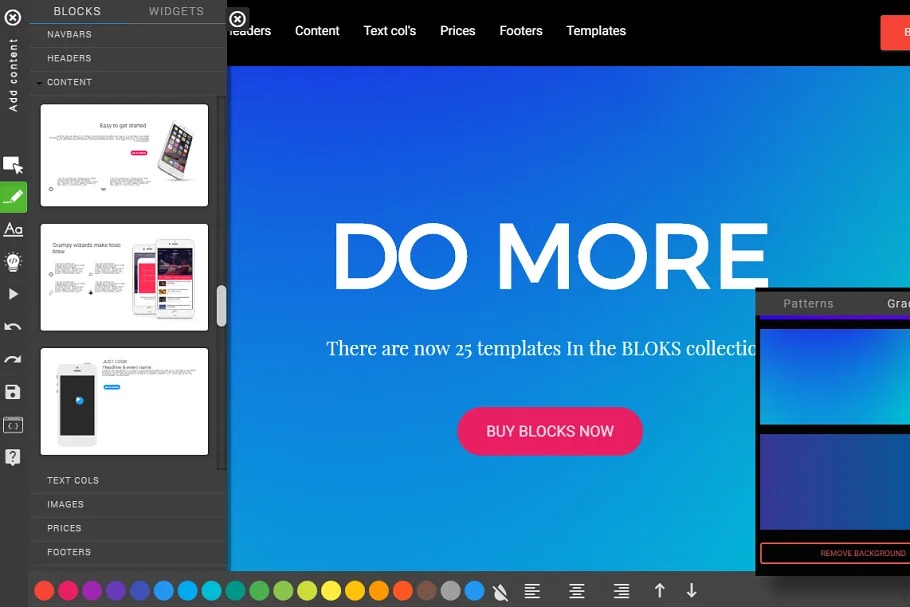Click the BUY BLOCKS NOW button
This screenshot has width=910, height=607.
(550, 431)
